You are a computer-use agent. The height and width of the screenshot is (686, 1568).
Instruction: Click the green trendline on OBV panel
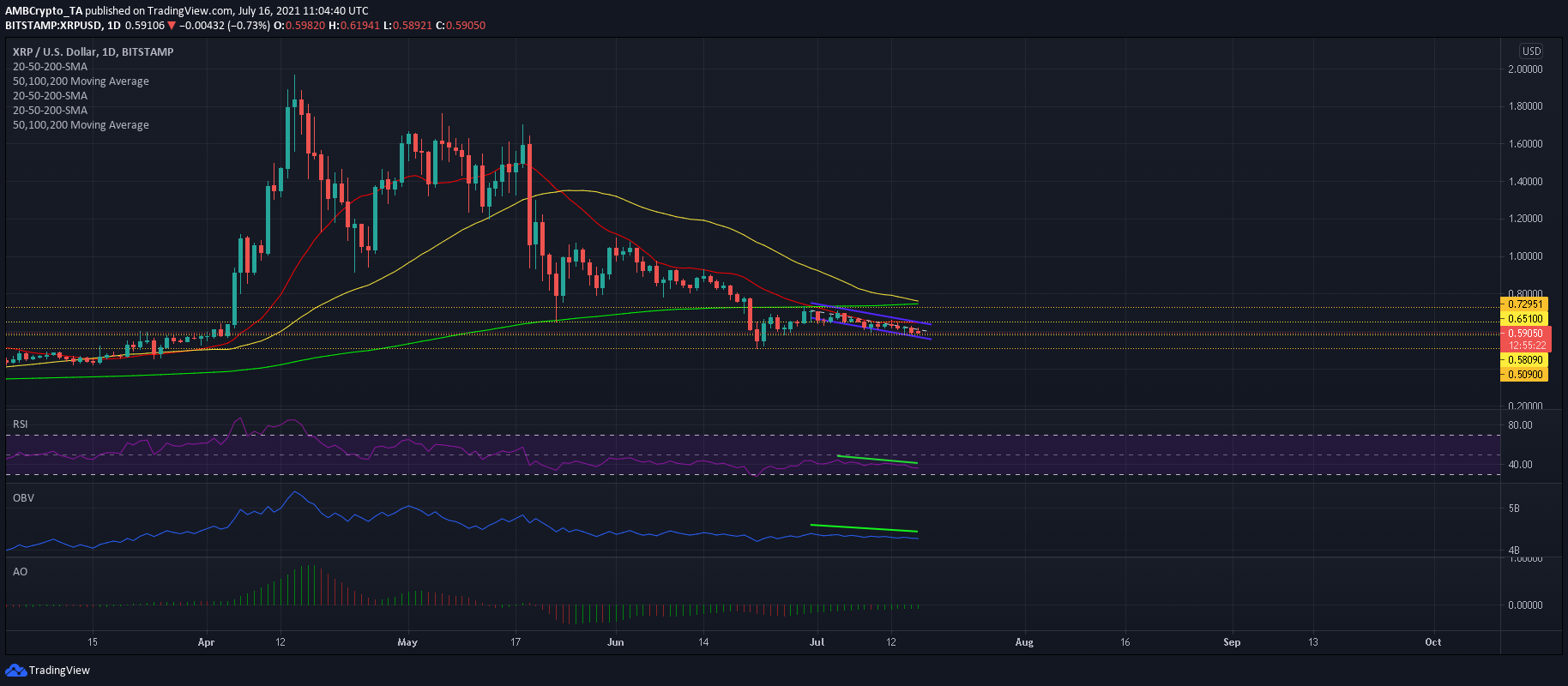[864, 528]
